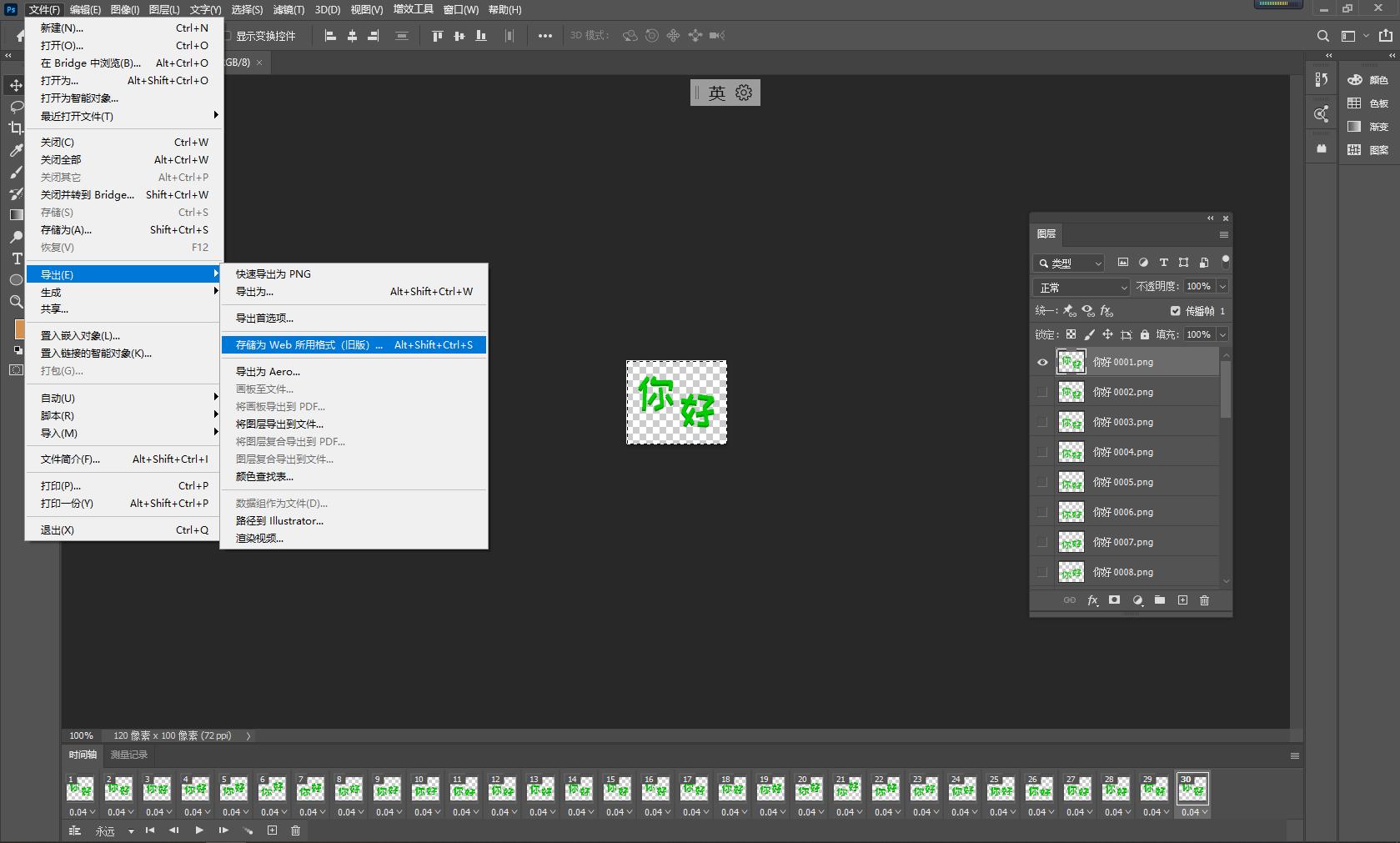Hide the 你好 0001.png layer

(1042, 362)
